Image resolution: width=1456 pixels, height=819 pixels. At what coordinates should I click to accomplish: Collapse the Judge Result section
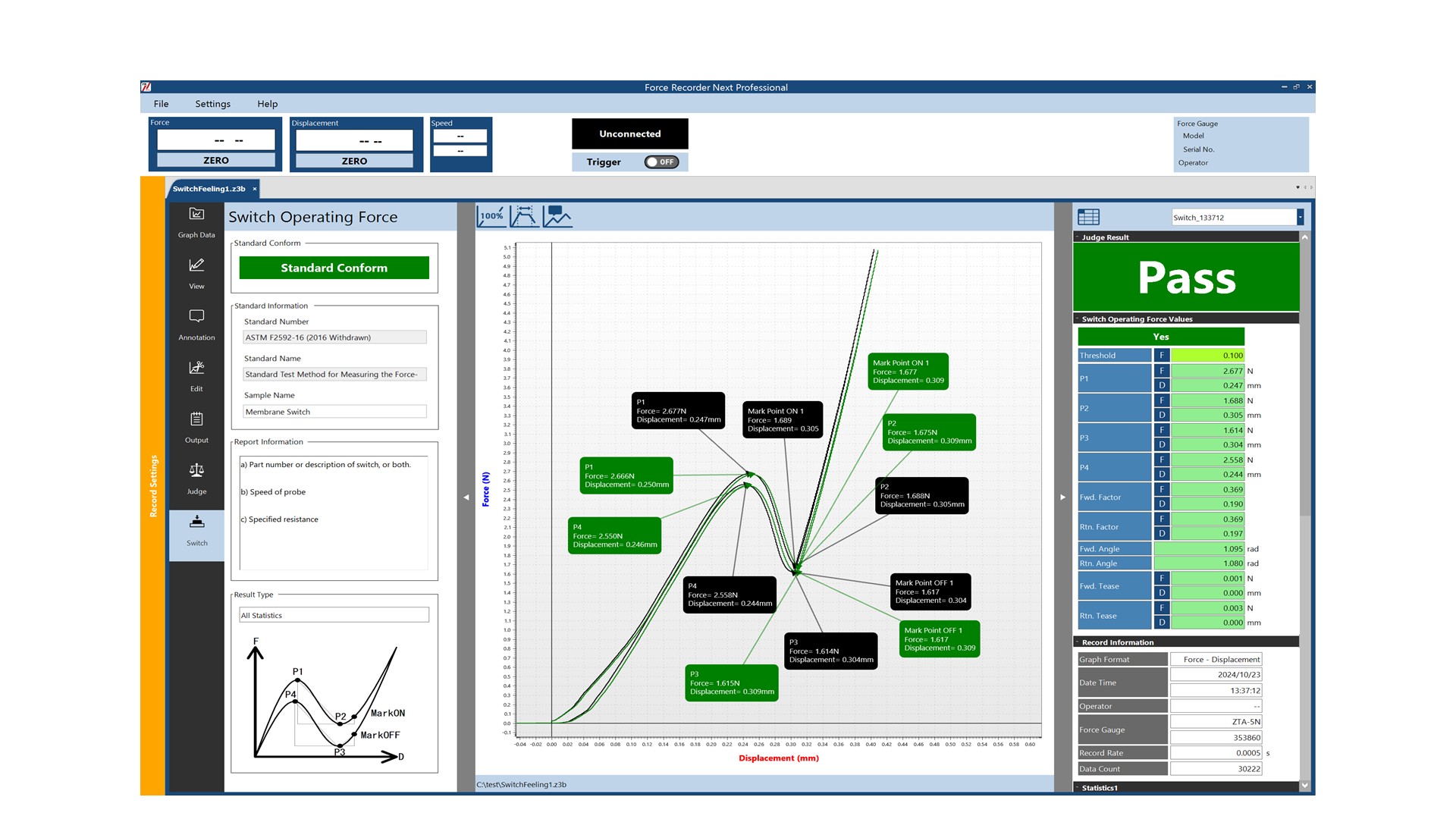1078,237
